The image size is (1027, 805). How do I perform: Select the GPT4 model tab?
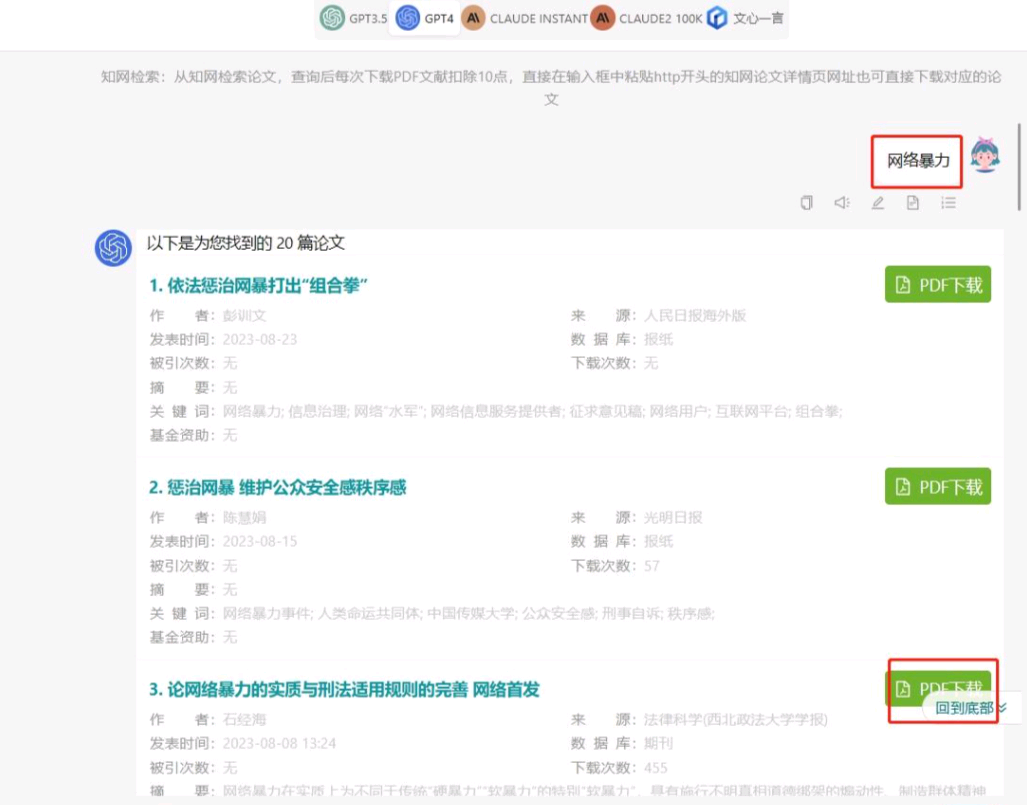click(424, 18)
